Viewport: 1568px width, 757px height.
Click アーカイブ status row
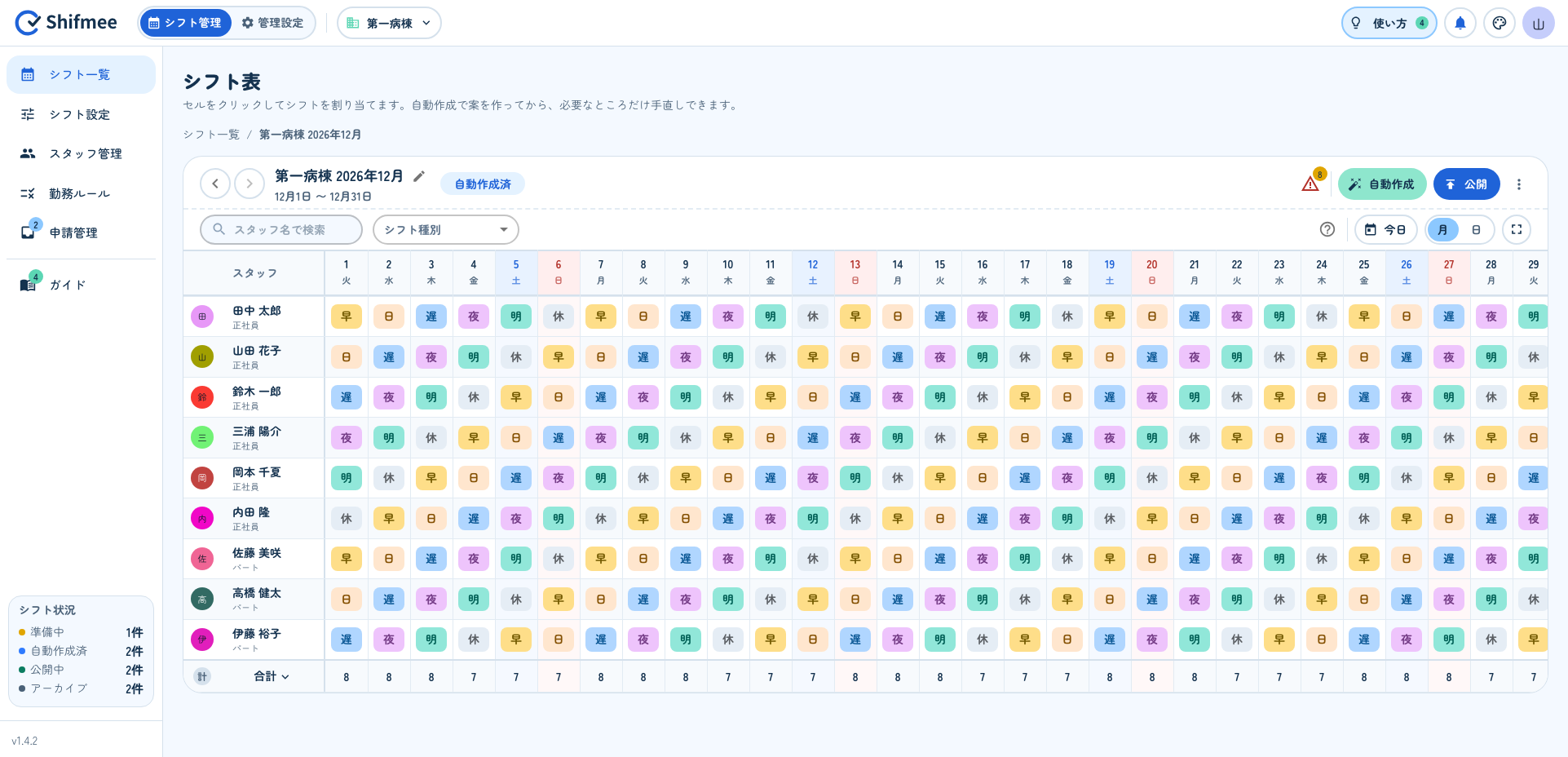[x=81, y=688]
